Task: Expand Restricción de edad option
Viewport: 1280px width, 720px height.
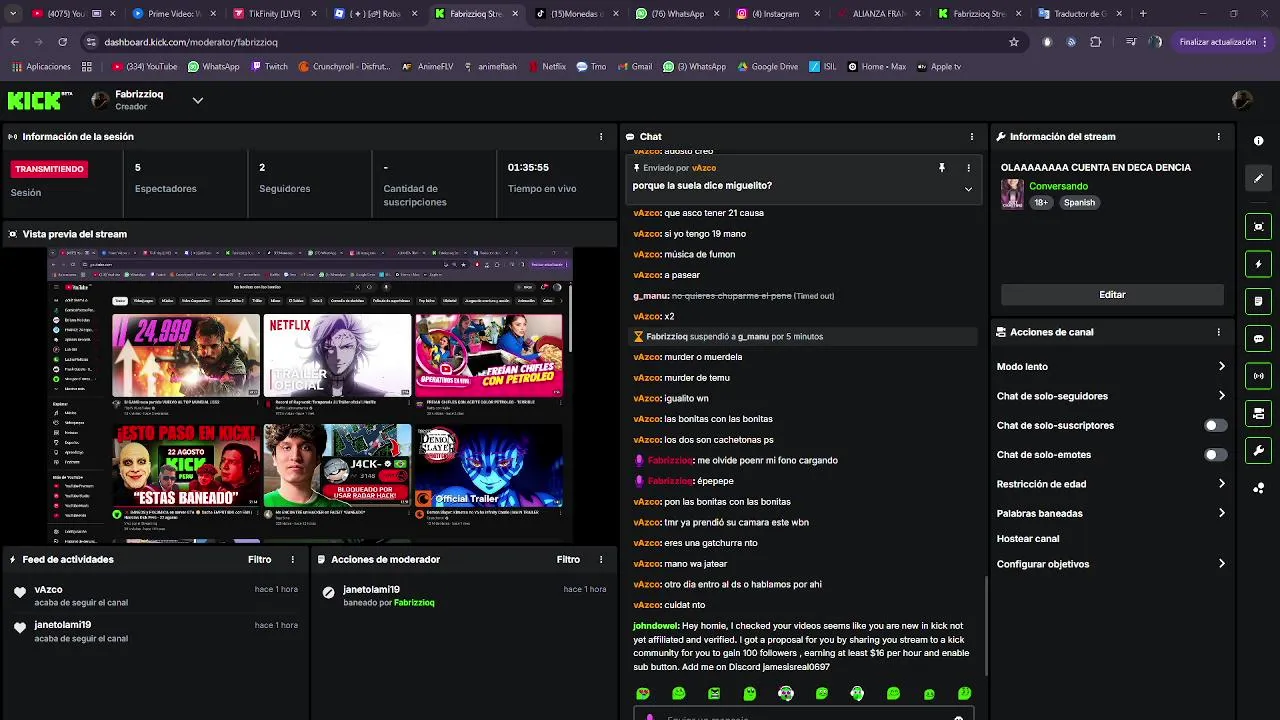Action: [1110, 484]
